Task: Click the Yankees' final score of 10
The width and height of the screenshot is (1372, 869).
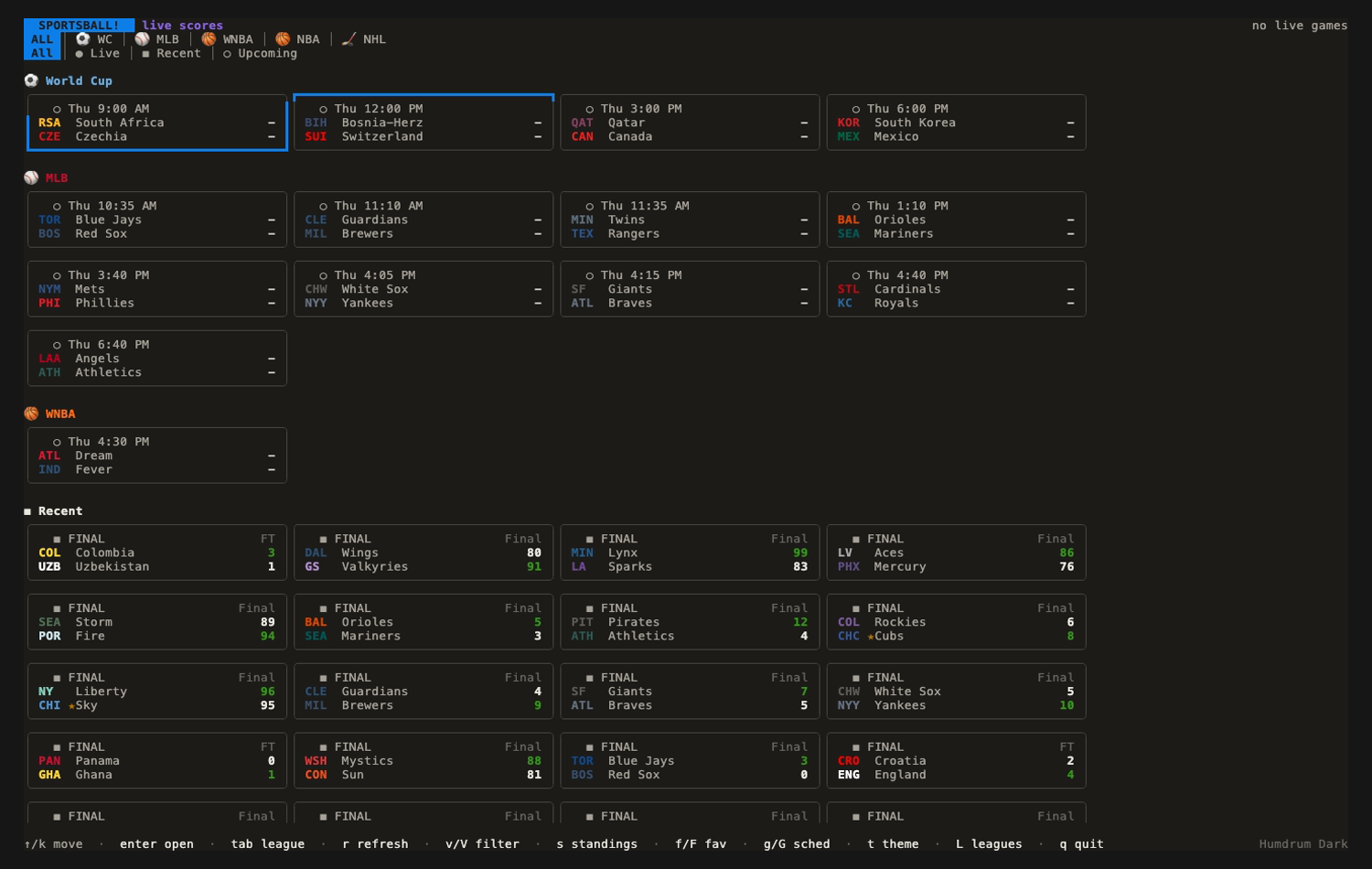Action: pos(1067,706)
